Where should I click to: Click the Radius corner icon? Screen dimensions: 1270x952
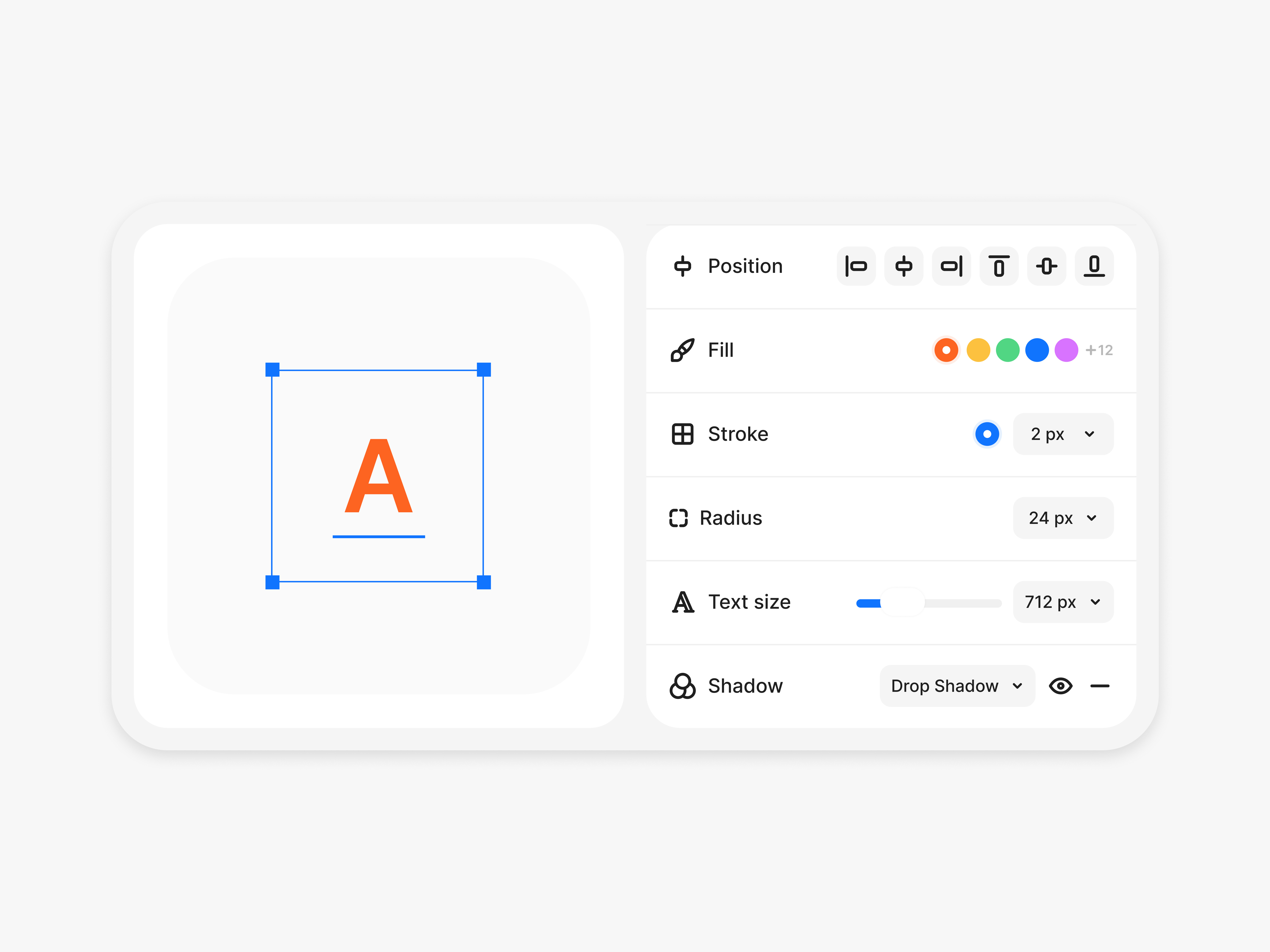pyautogui.click(x=679, y=518)
